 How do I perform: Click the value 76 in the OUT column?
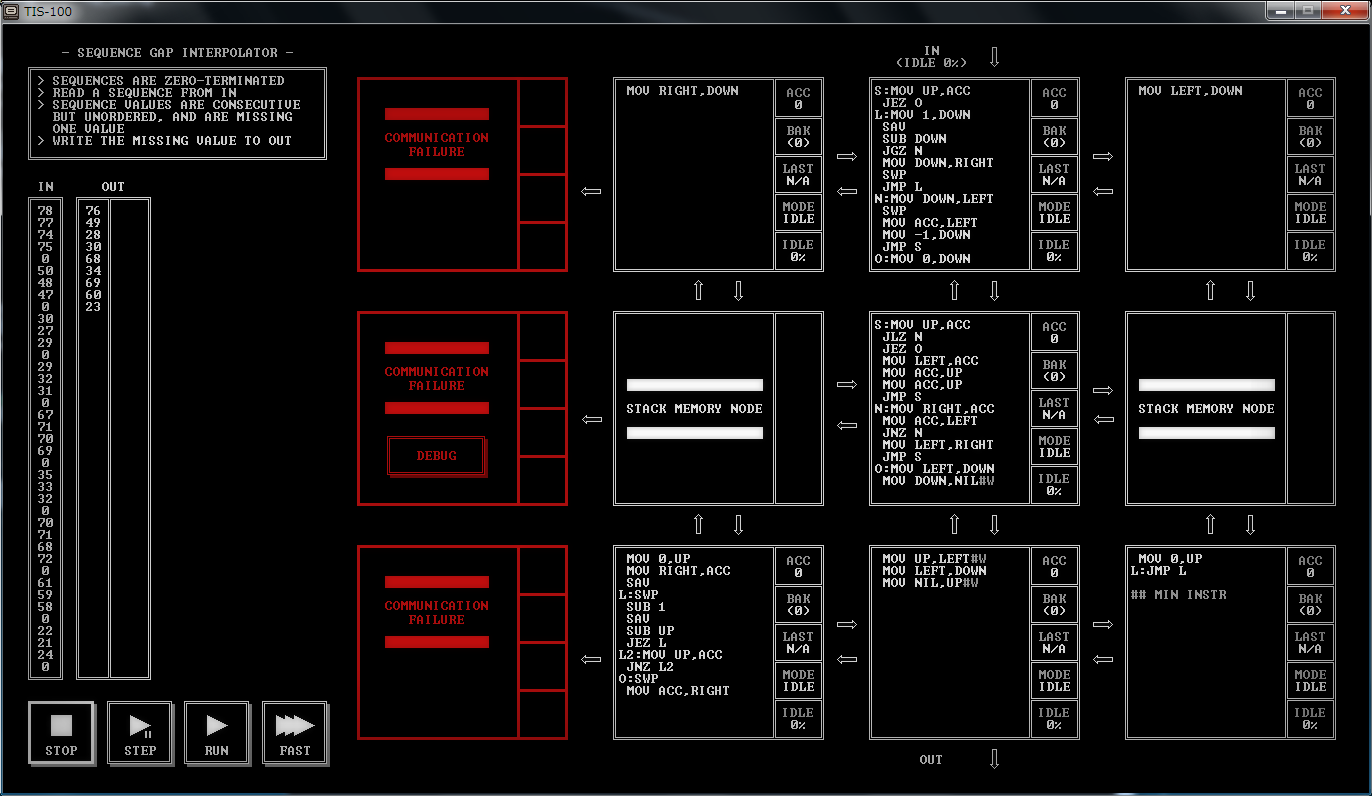tap(93, 211)
